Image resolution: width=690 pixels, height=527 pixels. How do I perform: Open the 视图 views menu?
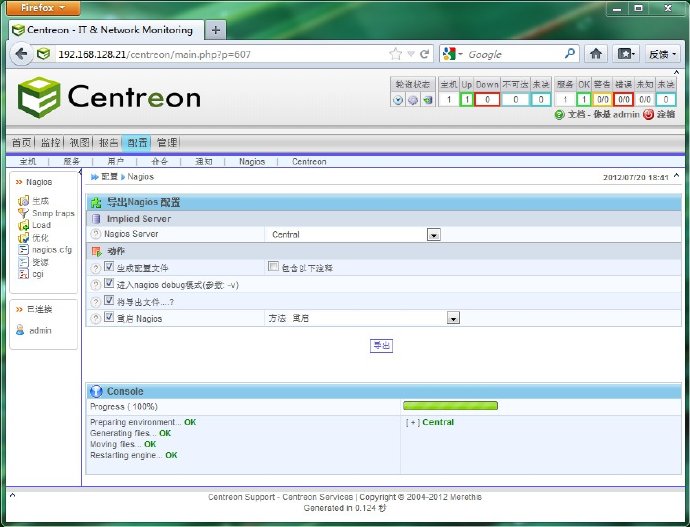coord(79,143)
